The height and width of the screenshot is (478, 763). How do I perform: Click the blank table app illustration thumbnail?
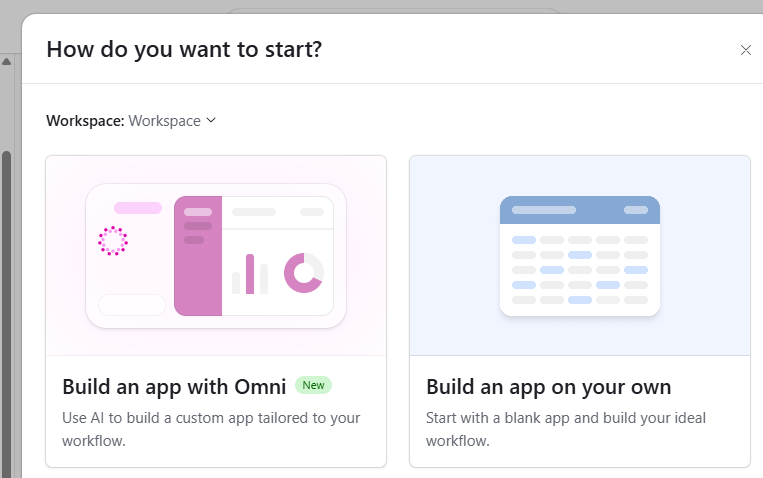tap(580, 256)
